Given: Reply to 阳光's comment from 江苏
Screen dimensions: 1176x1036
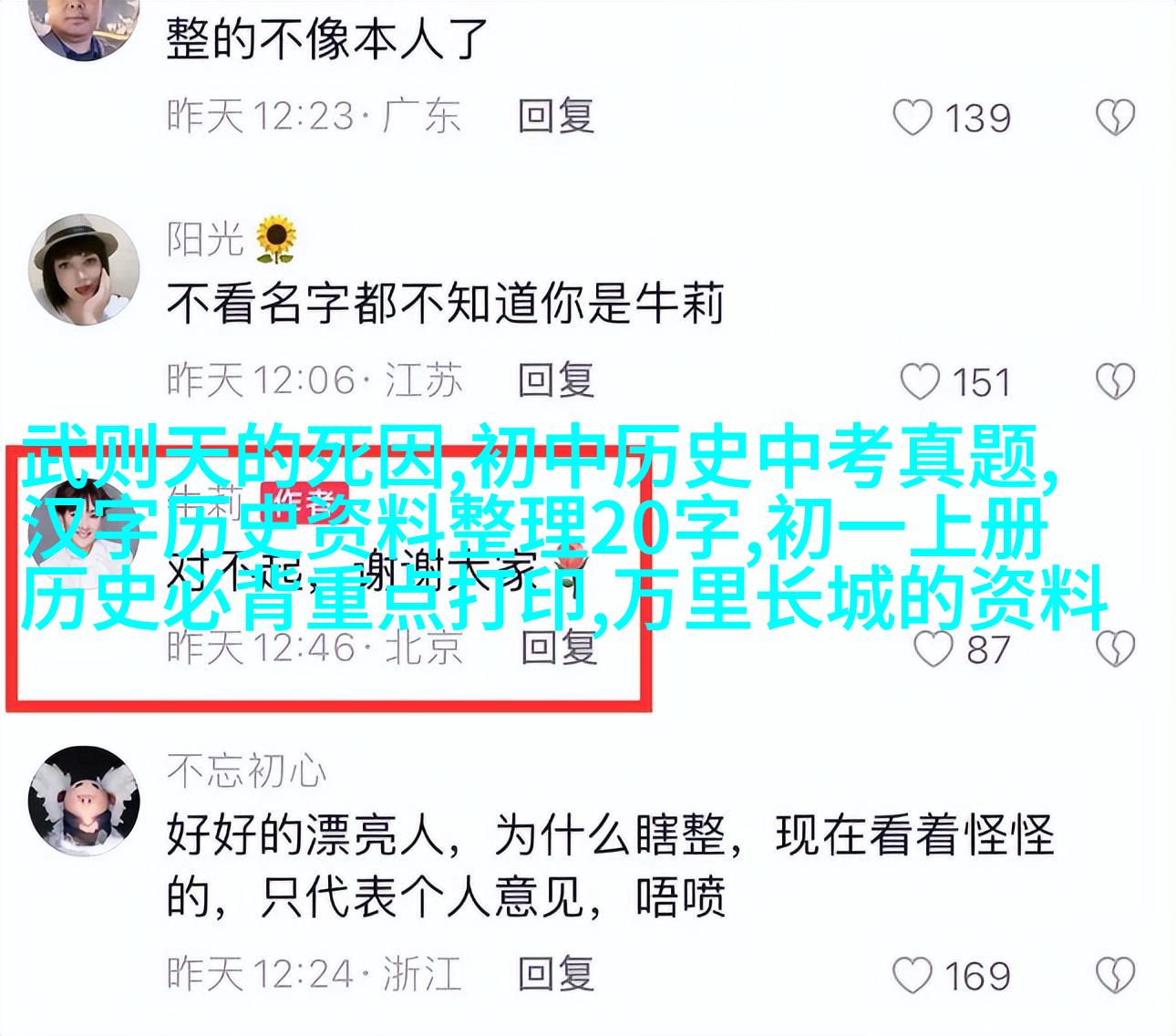Looking at the screenshot, I should (556, 380).
